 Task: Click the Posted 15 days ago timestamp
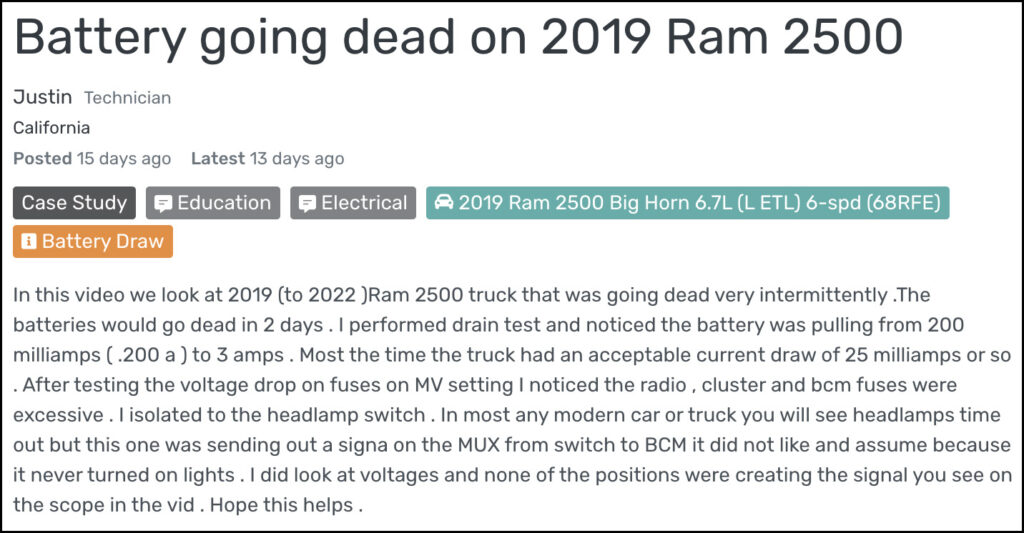tap(92, 159)
